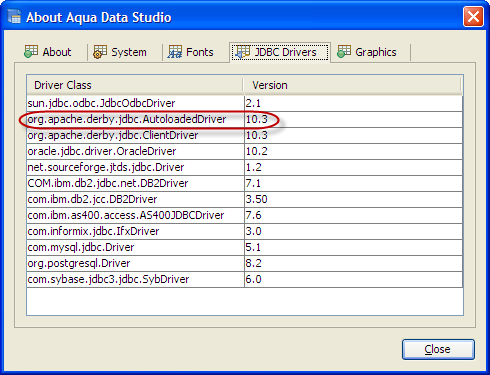This screenshot has height=375, width=490.
Task: Open the Graphics tab
Action: click(367, 52)
